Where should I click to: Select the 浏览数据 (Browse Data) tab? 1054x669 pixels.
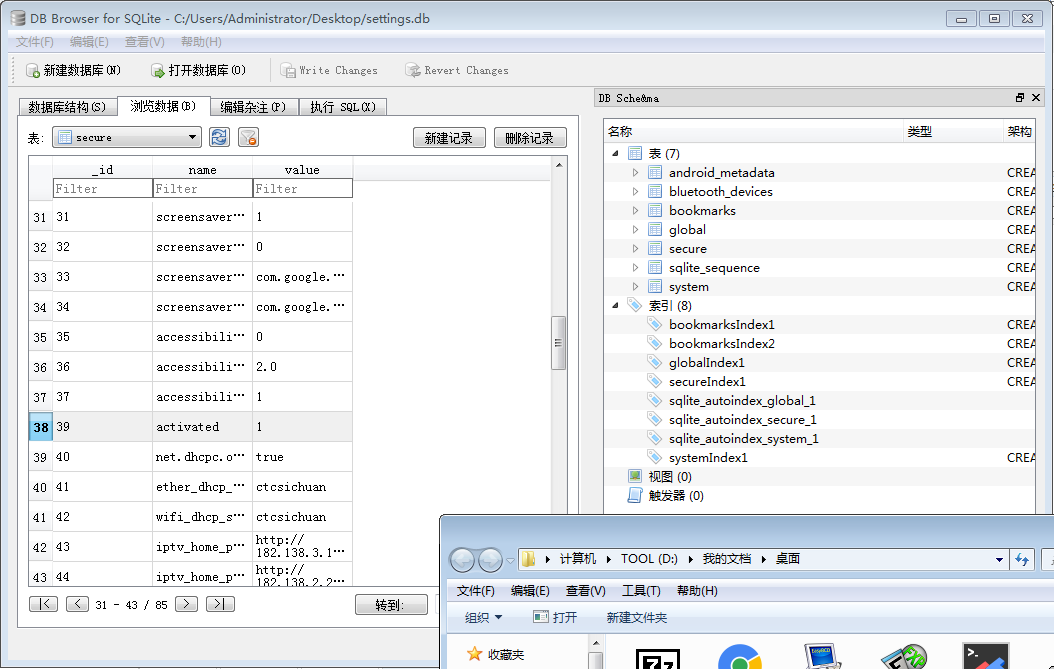[163, 106]
